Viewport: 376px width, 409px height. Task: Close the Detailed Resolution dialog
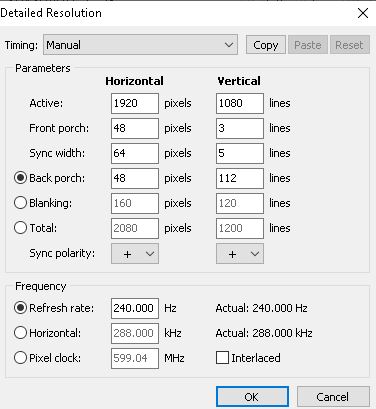point(363,13)
